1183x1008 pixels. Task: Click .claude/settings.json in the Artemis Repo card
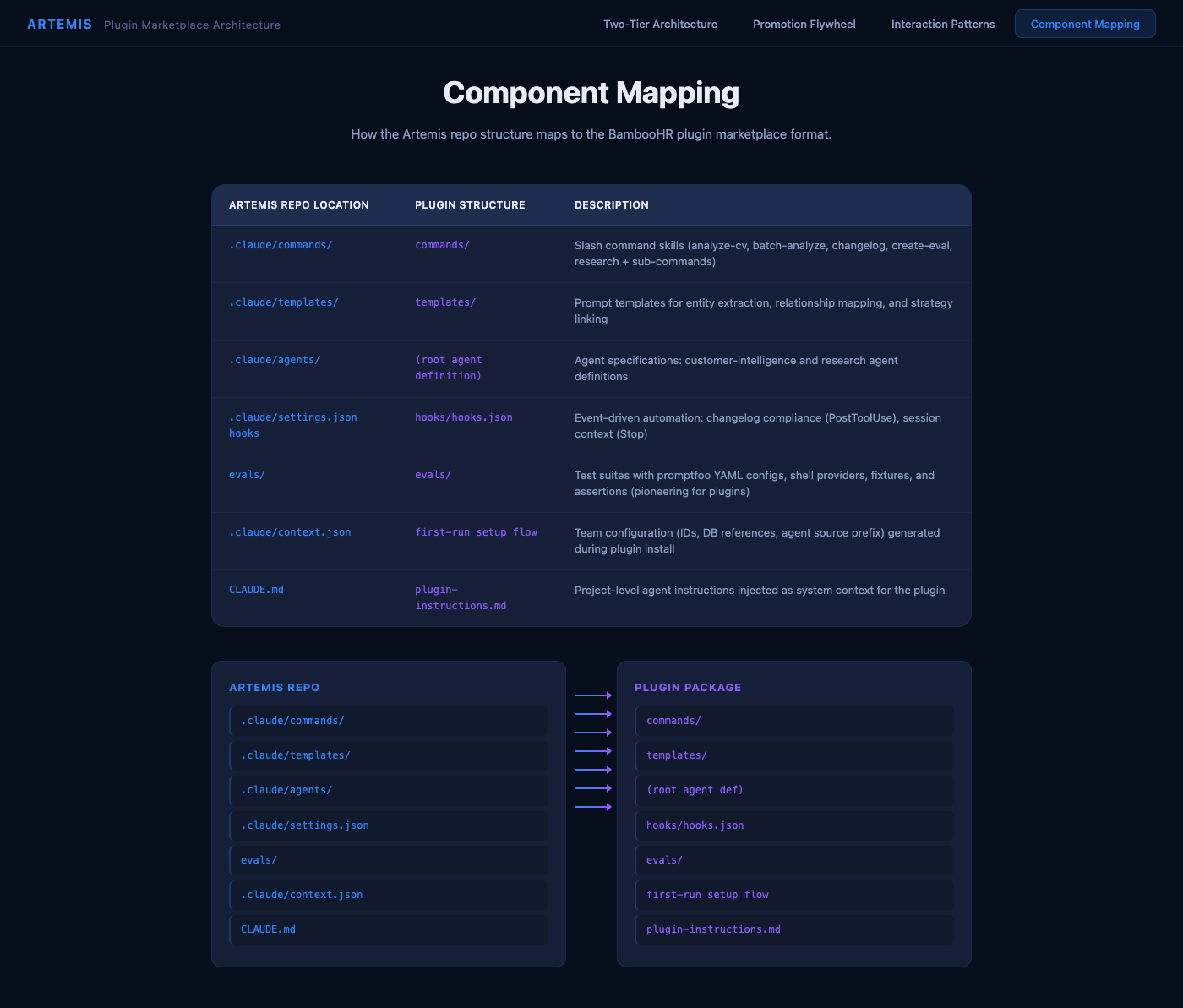389,825
